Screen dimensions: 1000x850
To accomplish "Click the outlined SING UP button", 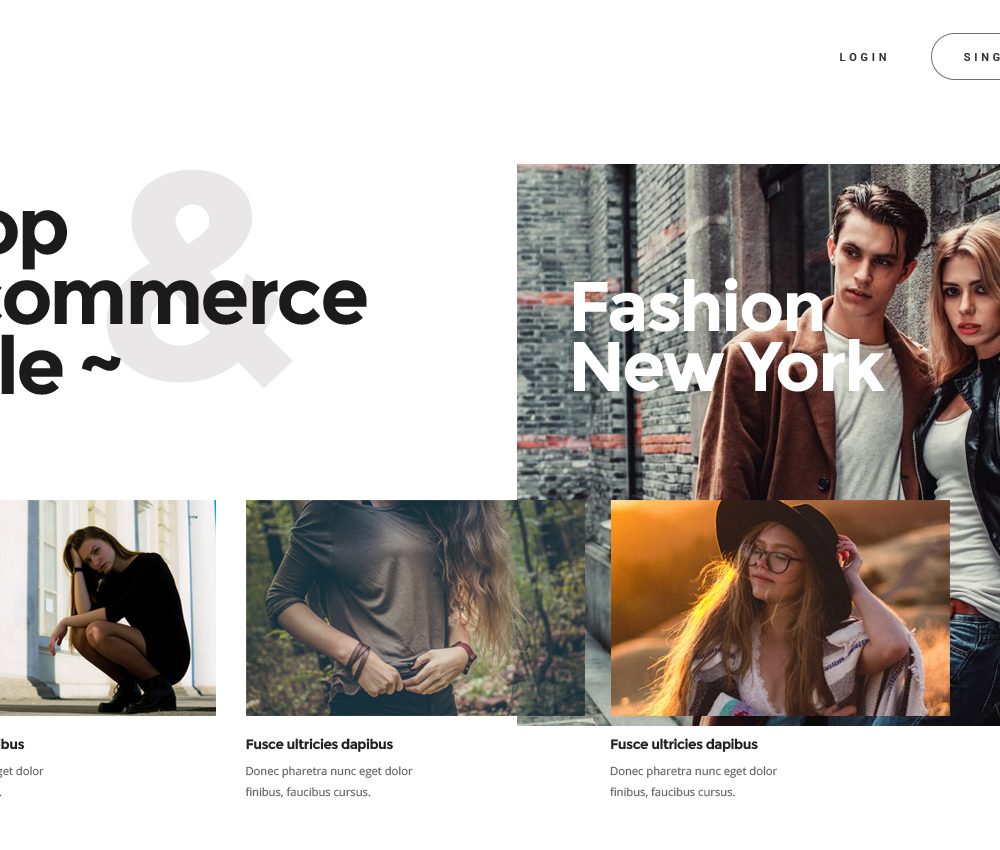I will (x=966, y=57).
